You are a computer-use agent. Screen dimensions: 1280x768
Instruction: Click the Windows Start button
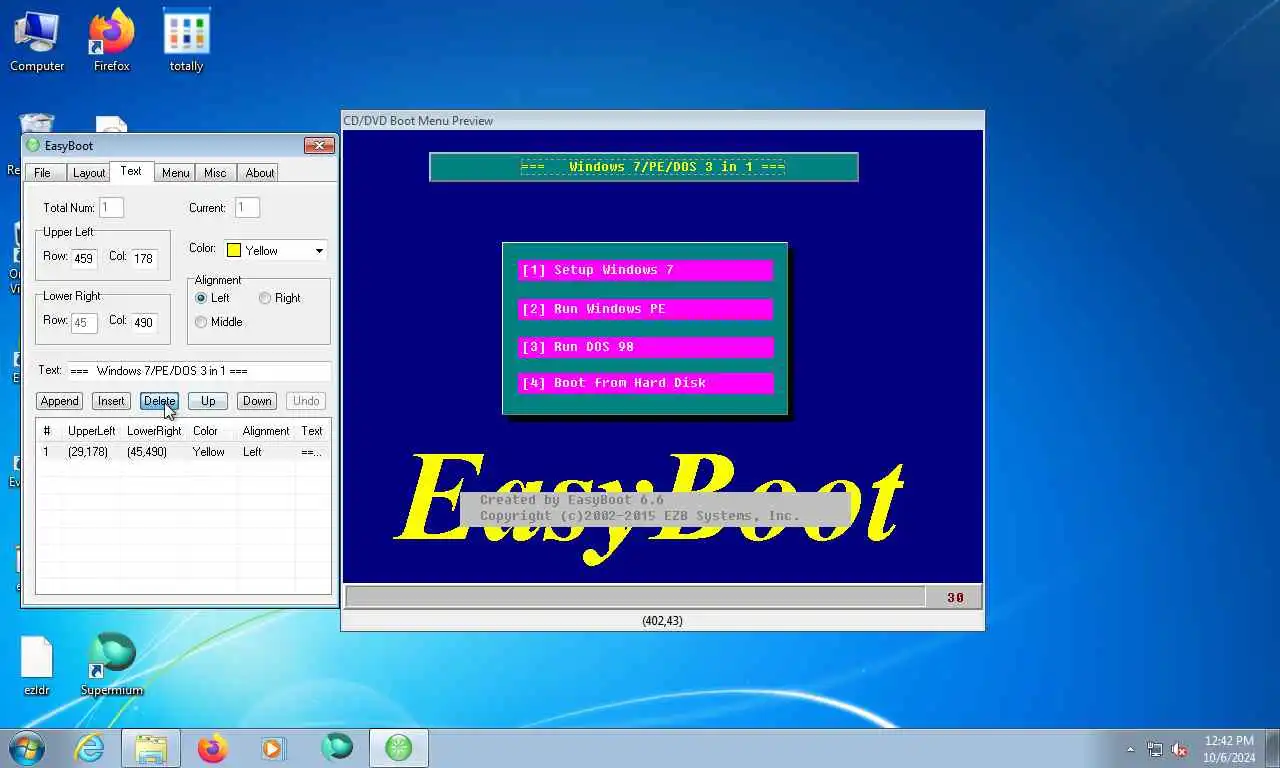(27, 748)
